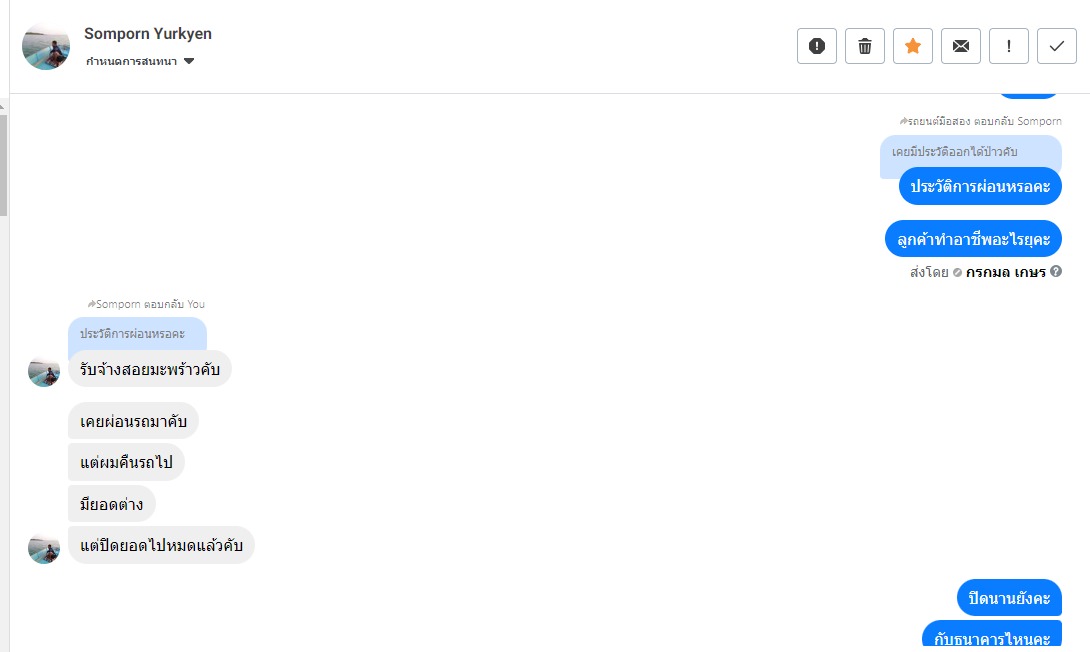
Task: Click Somporn's avatar beside รับจ้างสอยมะพร้าวคับ
Action: tap(44, 371)
